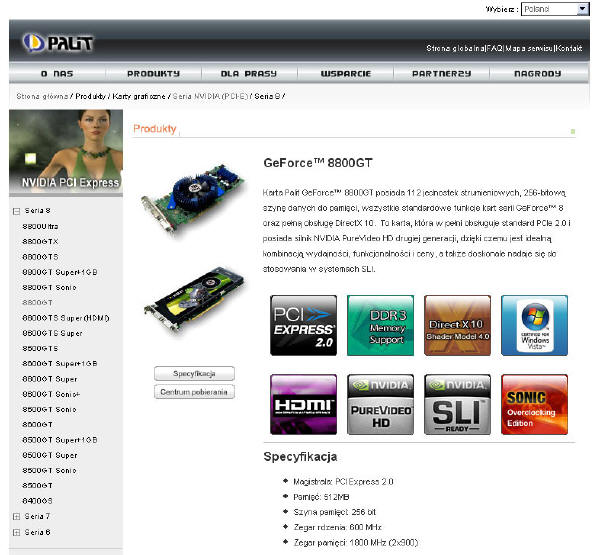Select the grayed-out 8800GT sidebar item
Screen dimensions: 600x555
tap(37, 303)
